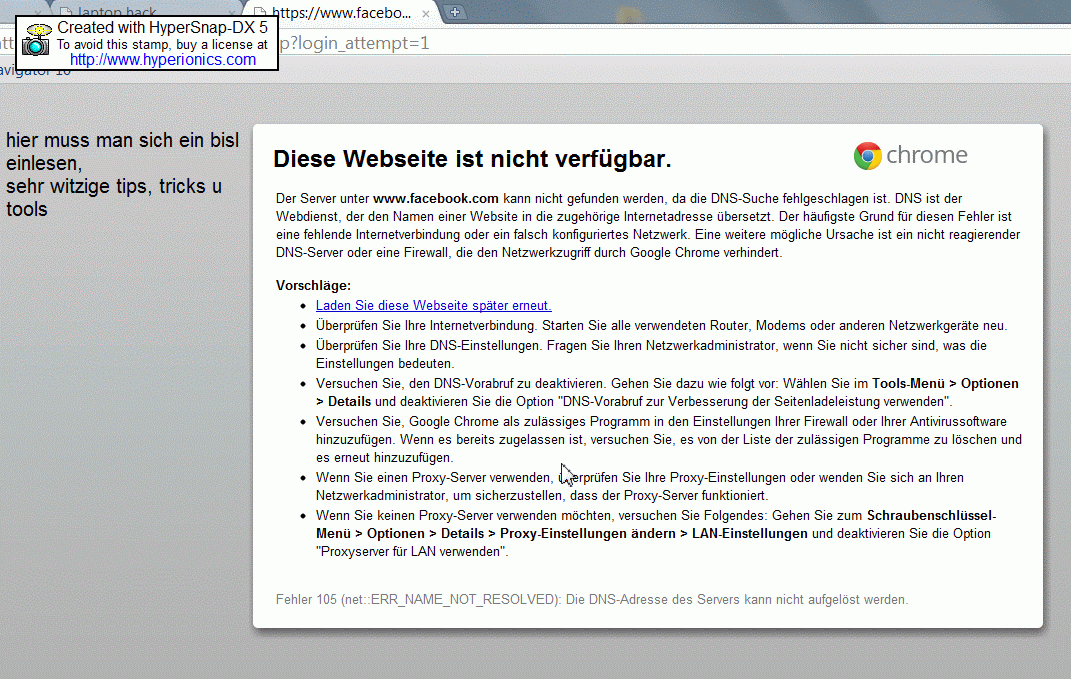Click the "Fehler 105 (net::ERR_NAME_NOT_RESOLVED)" error line

click(x=592, y=599)
